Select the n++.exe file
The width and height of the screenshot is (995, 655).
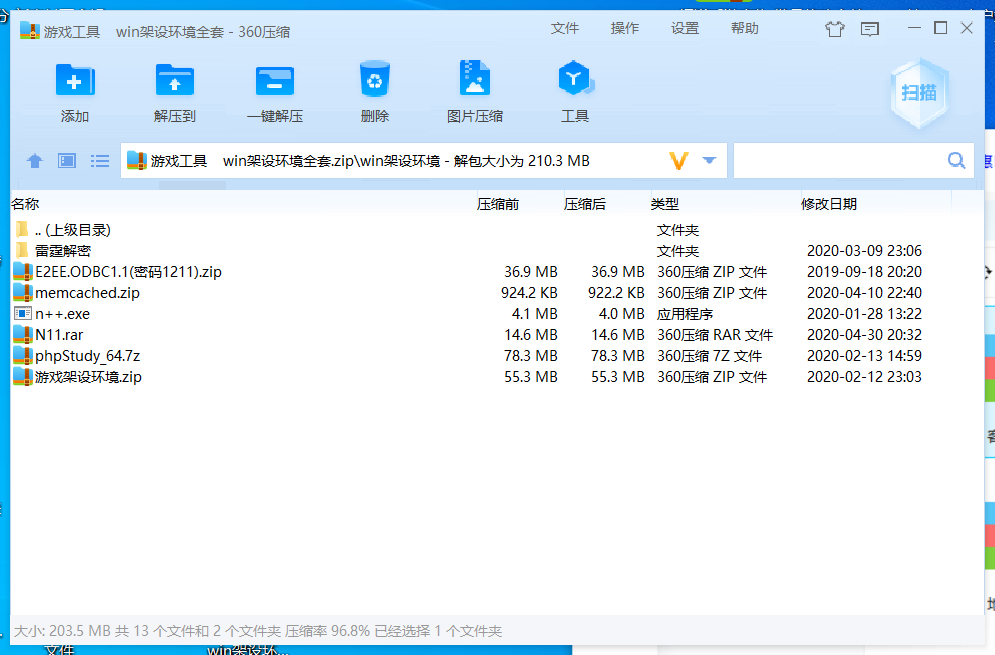497,314
